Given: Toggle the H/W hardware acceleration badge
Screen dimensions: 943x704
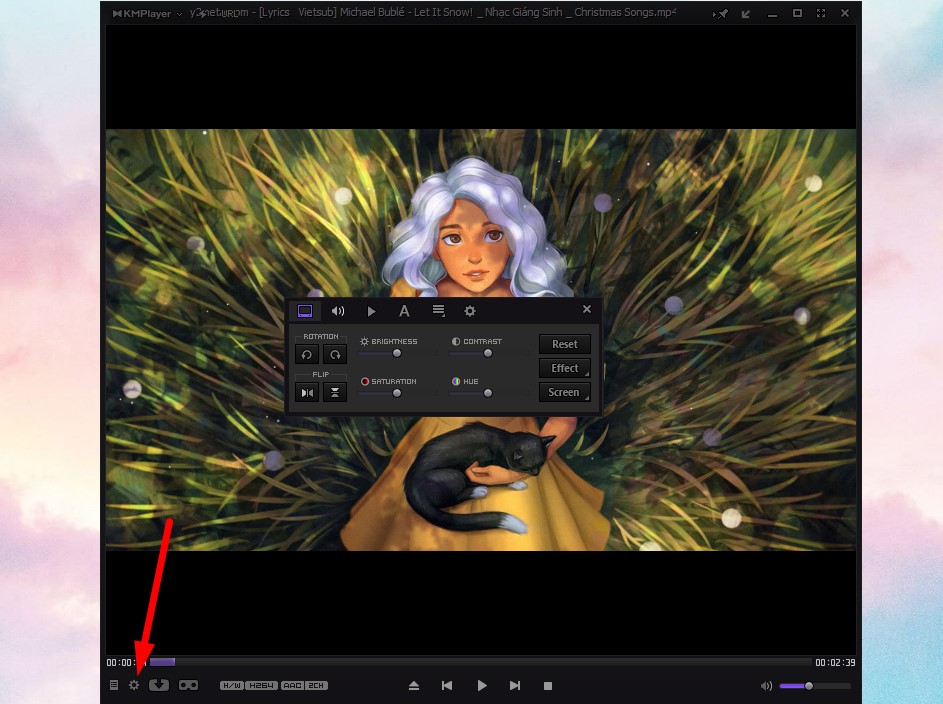Looking at the screenshot, I should 231,685.
